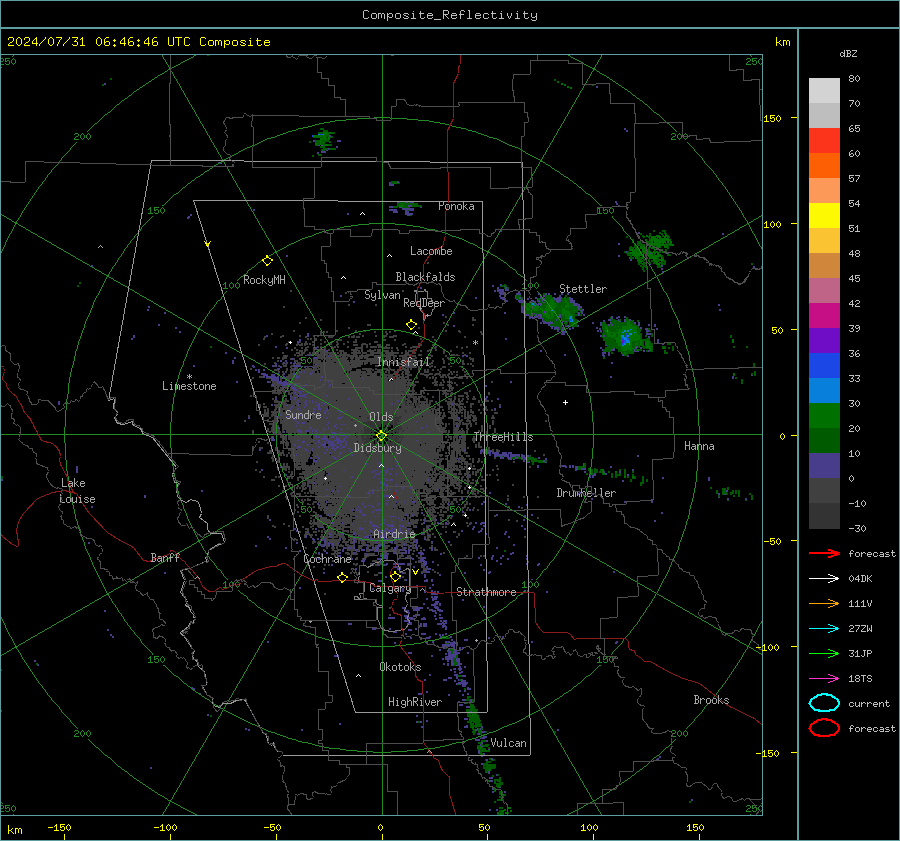Screen dimensions: 900x841
Task: Click the Okotoks town label
Action: pyautogui.click(x=400, y=667)
